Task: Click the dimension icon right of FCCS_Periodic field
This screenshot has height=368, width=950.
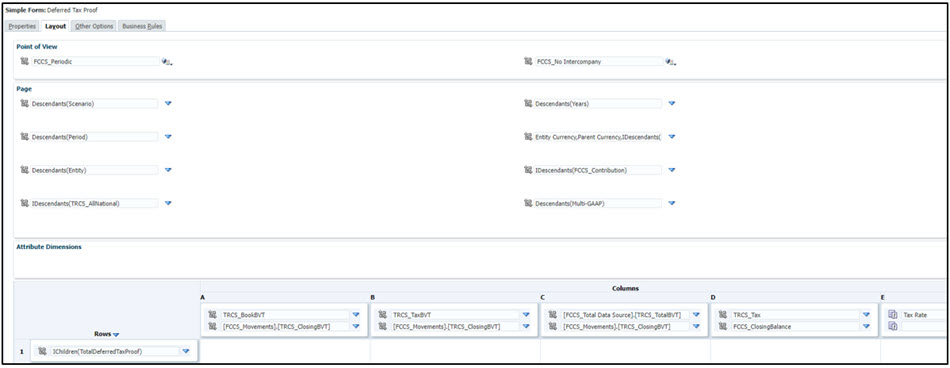Action: 167,62
